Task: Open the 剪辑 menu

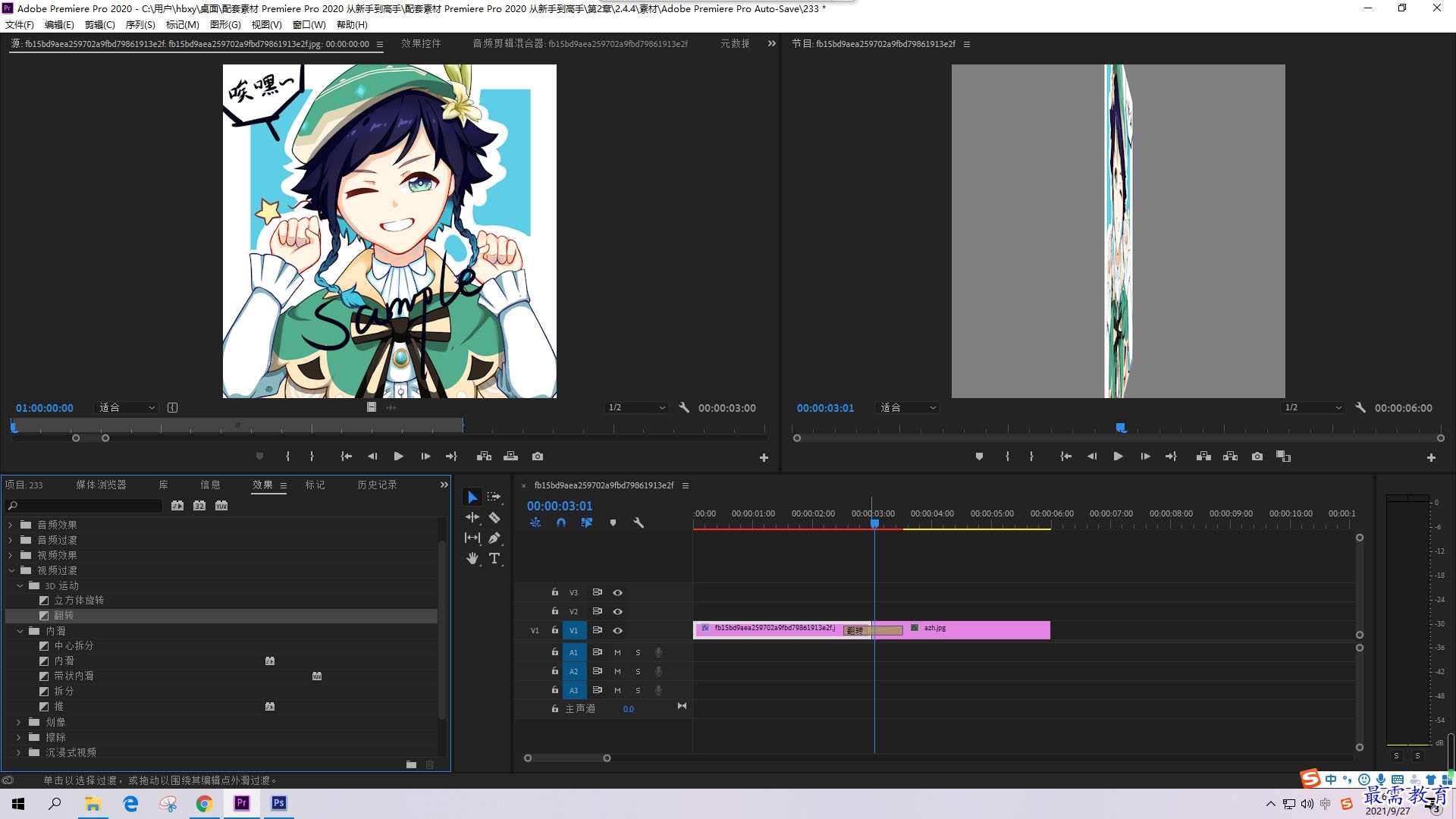Action: pos(100,24)
